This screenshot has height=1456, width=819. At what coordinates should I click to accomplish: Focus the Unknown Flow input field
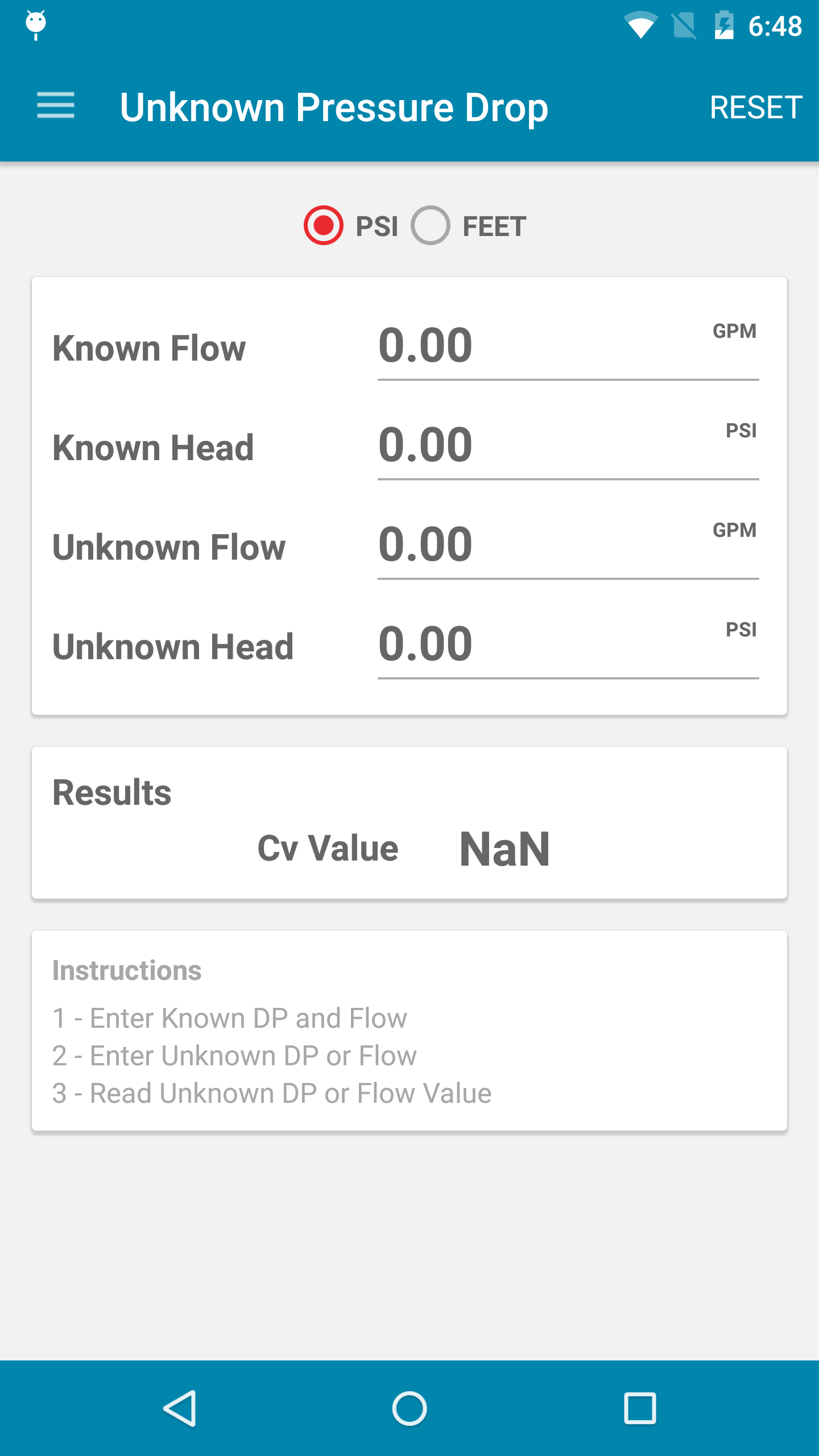click(x=568, y=545)
